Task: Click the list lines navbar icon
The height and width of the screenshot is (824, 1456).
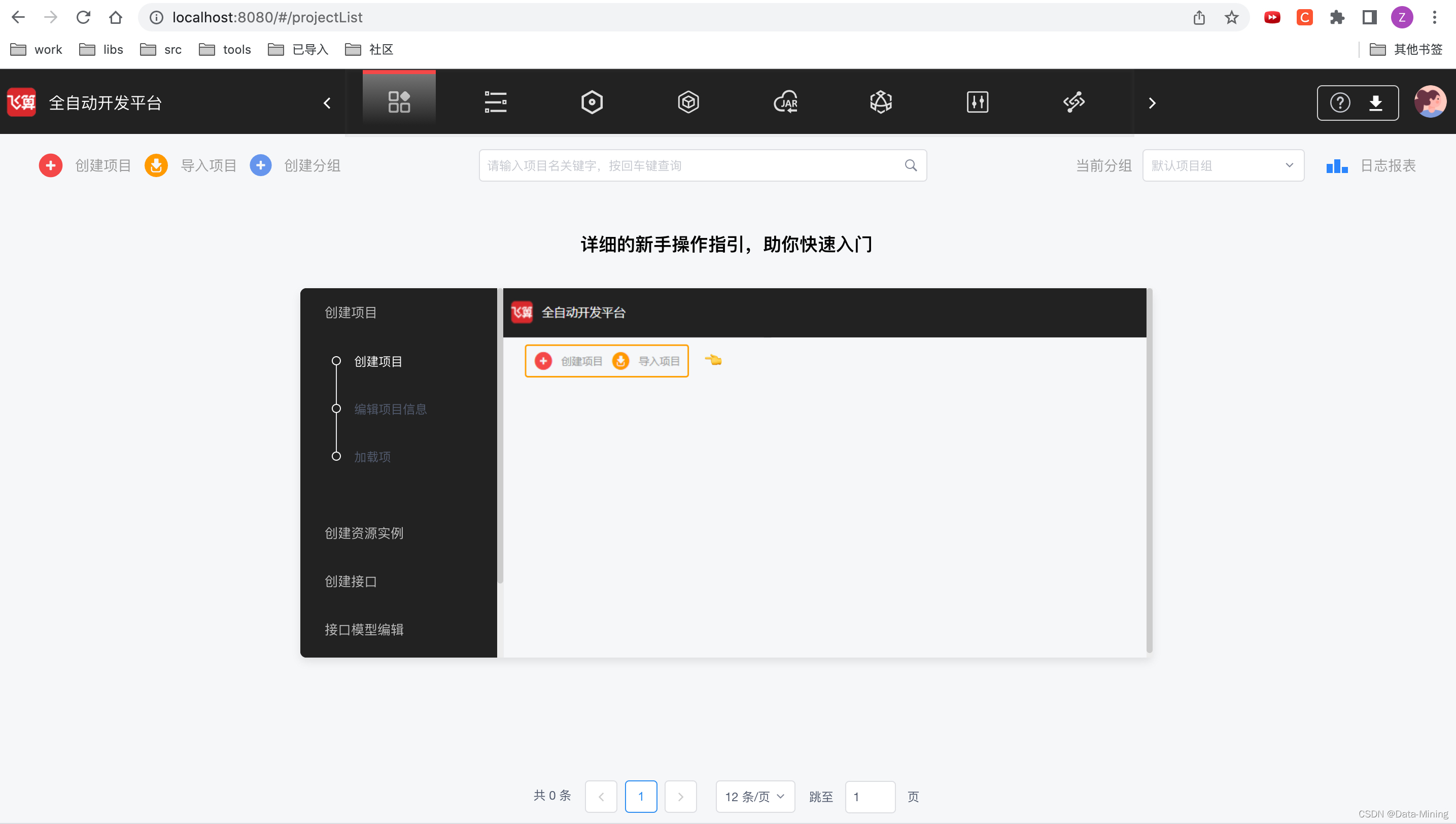Action: click(495, 102)
